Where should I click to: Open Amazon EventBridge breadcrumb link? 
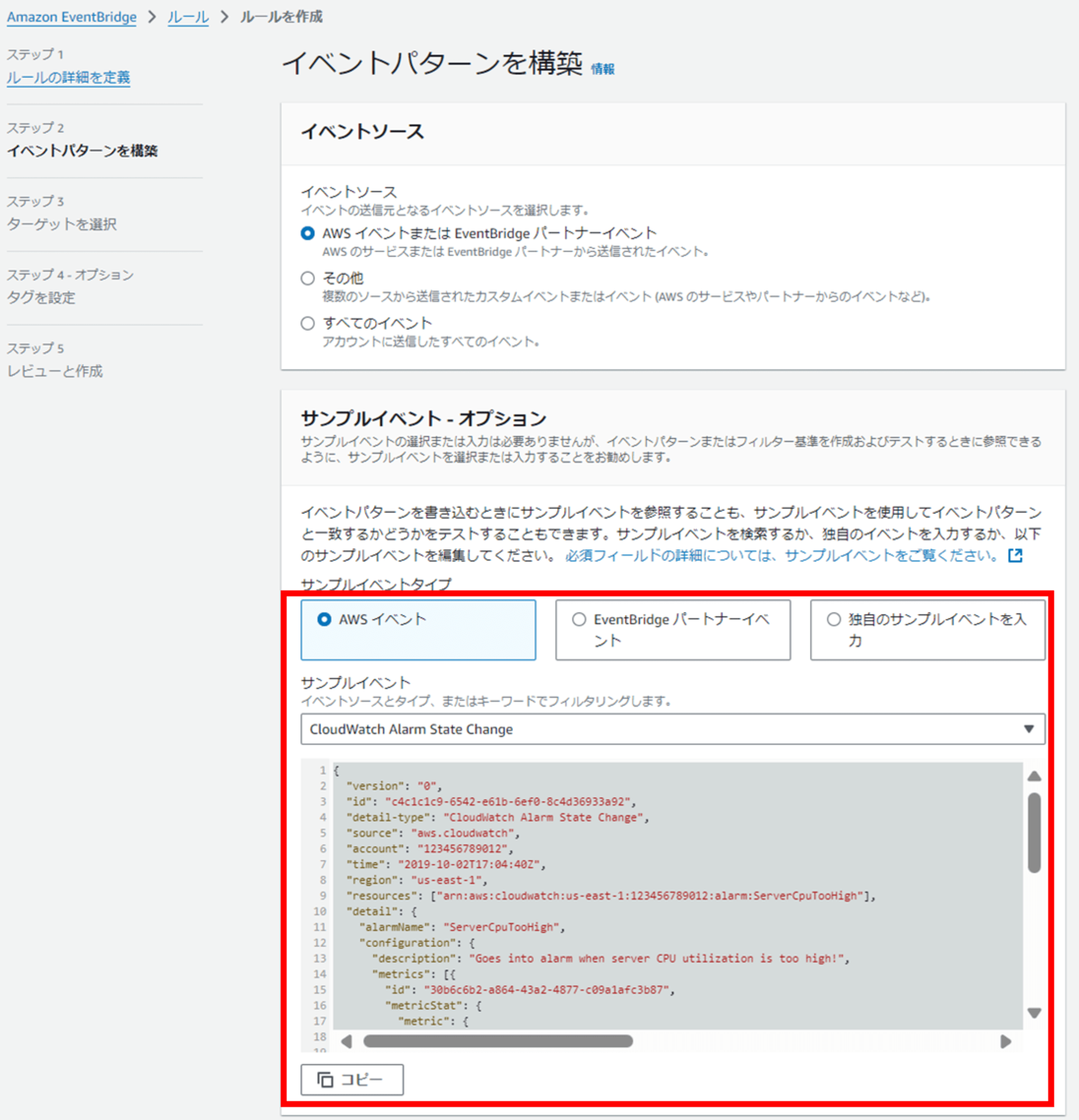(x=72, y=17)
